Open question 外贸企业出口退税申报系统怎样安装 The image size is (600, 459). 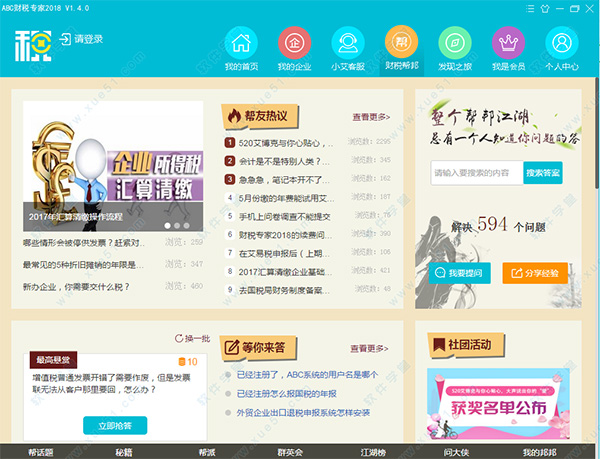[303, 413]
